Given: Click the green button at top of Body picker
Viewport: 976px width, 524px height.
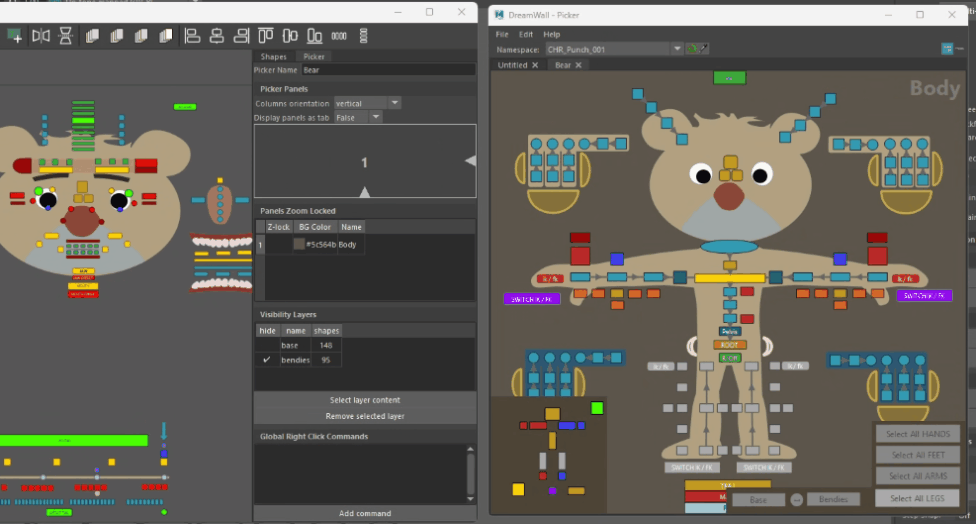Looking at the screenshot, I should 730,78.
